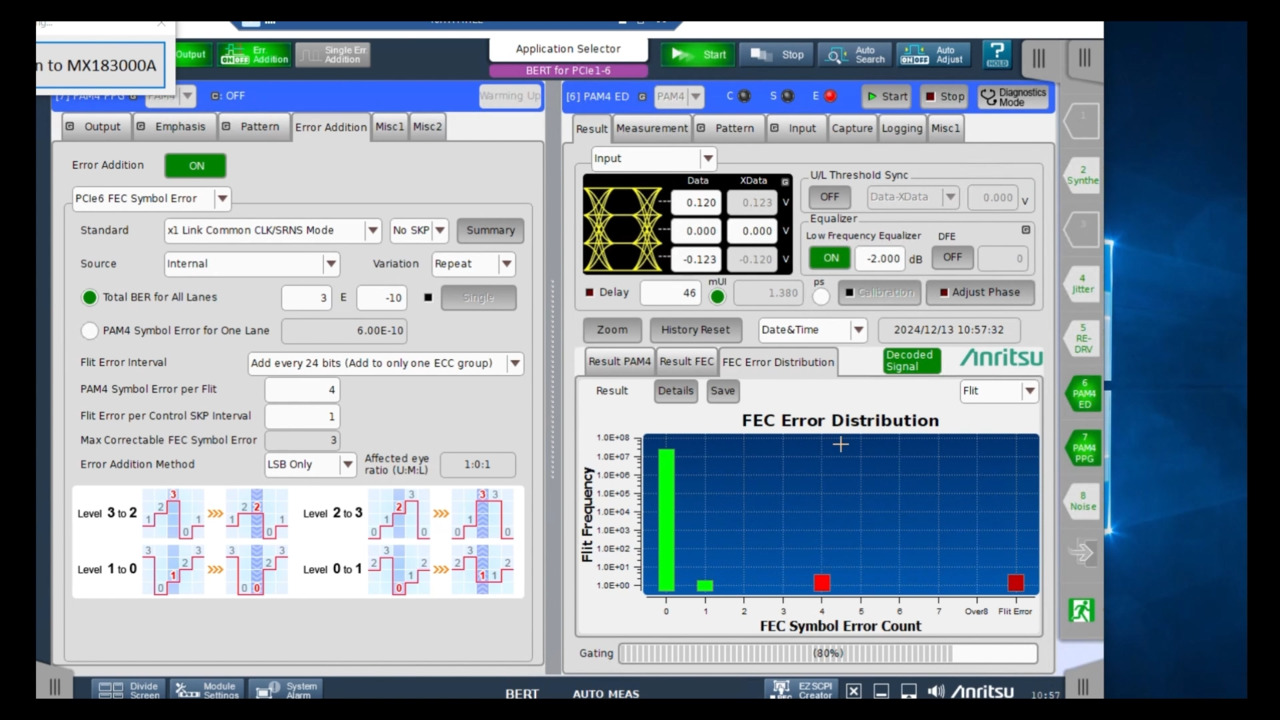Select PAM4 Symbol Error for One Lane
Screen dimensions: 1280x720
click(x=90, y=330)
